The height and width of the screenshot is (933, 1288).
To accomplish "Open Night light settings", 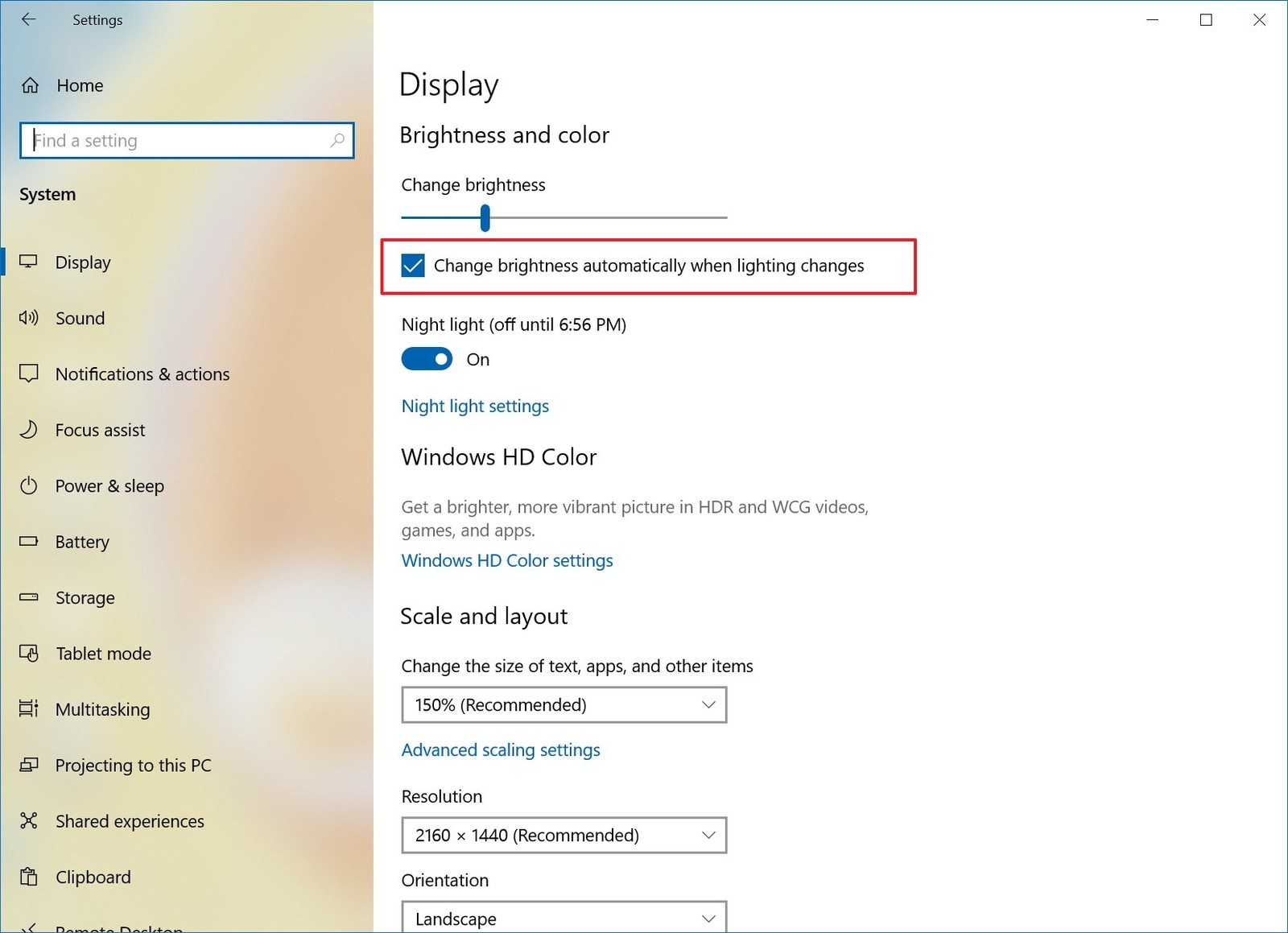I will point(475,406).
